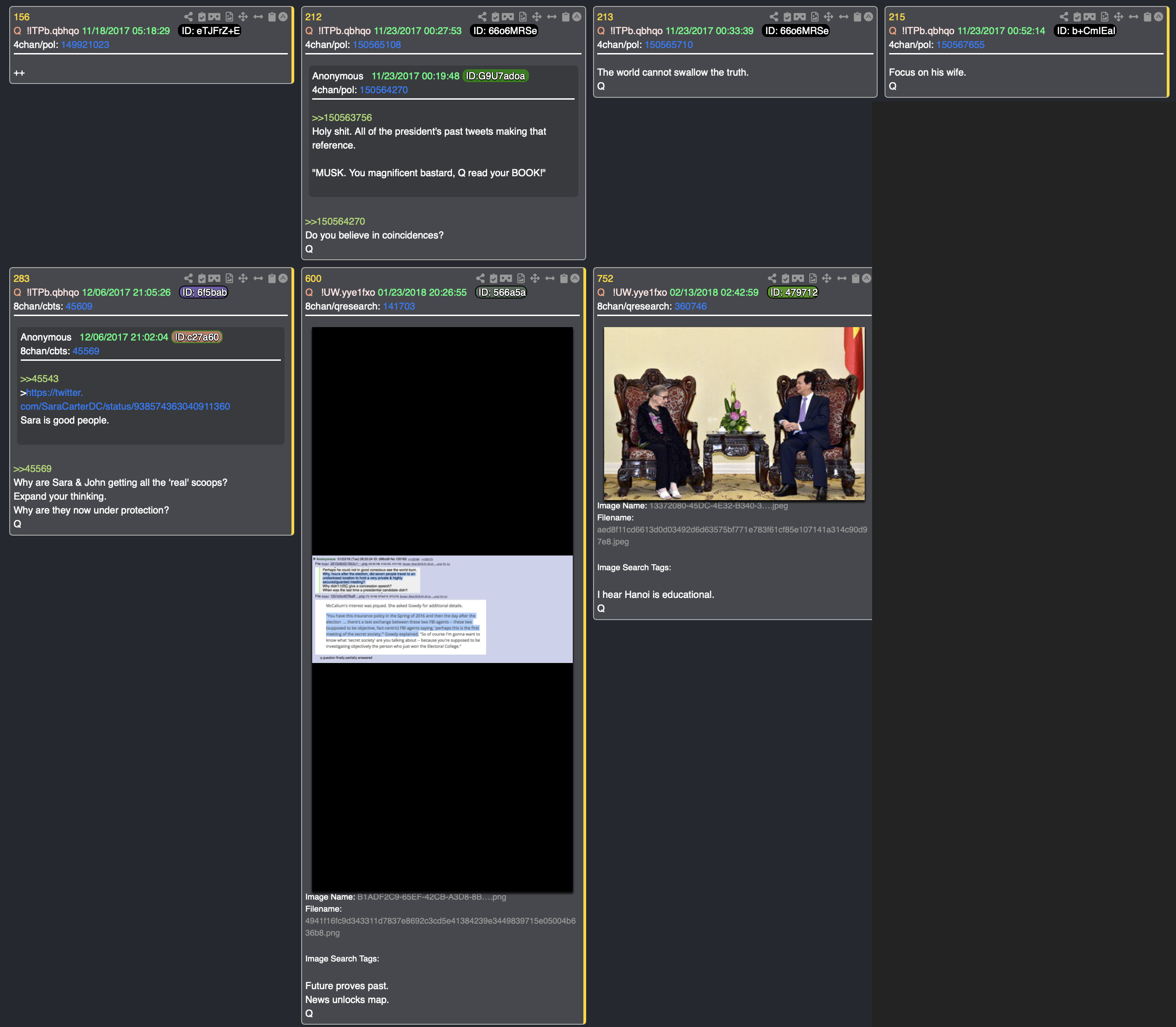This screenshot has width=1176, height=1027.
Task: Open the screenshot image in post 600
Action: (442, 609)
